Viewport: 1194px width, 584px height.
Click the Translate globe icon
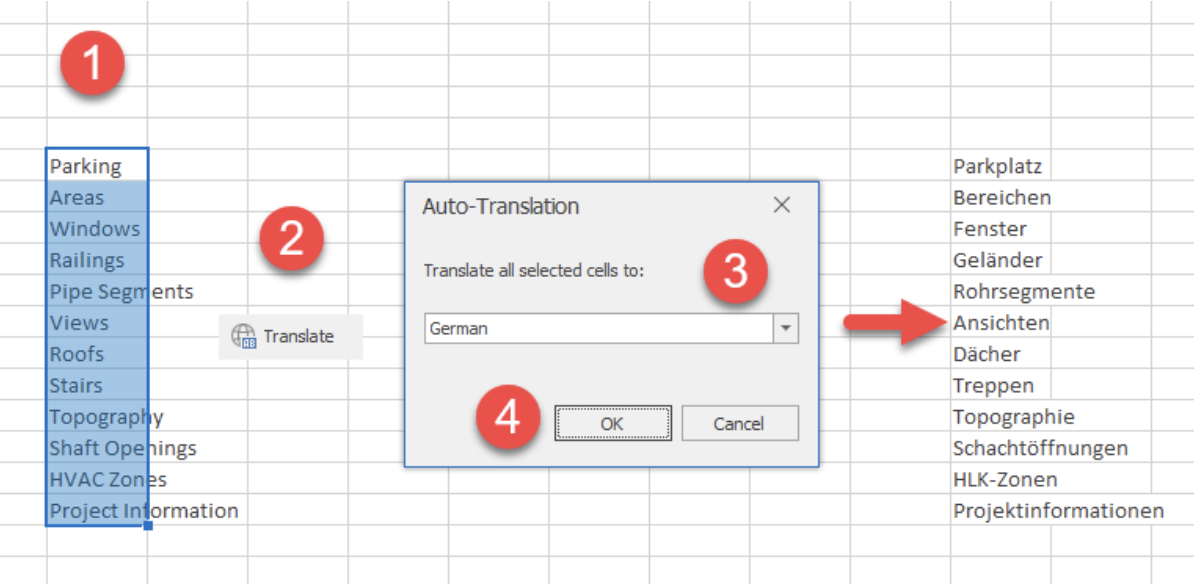pos(245,337)
